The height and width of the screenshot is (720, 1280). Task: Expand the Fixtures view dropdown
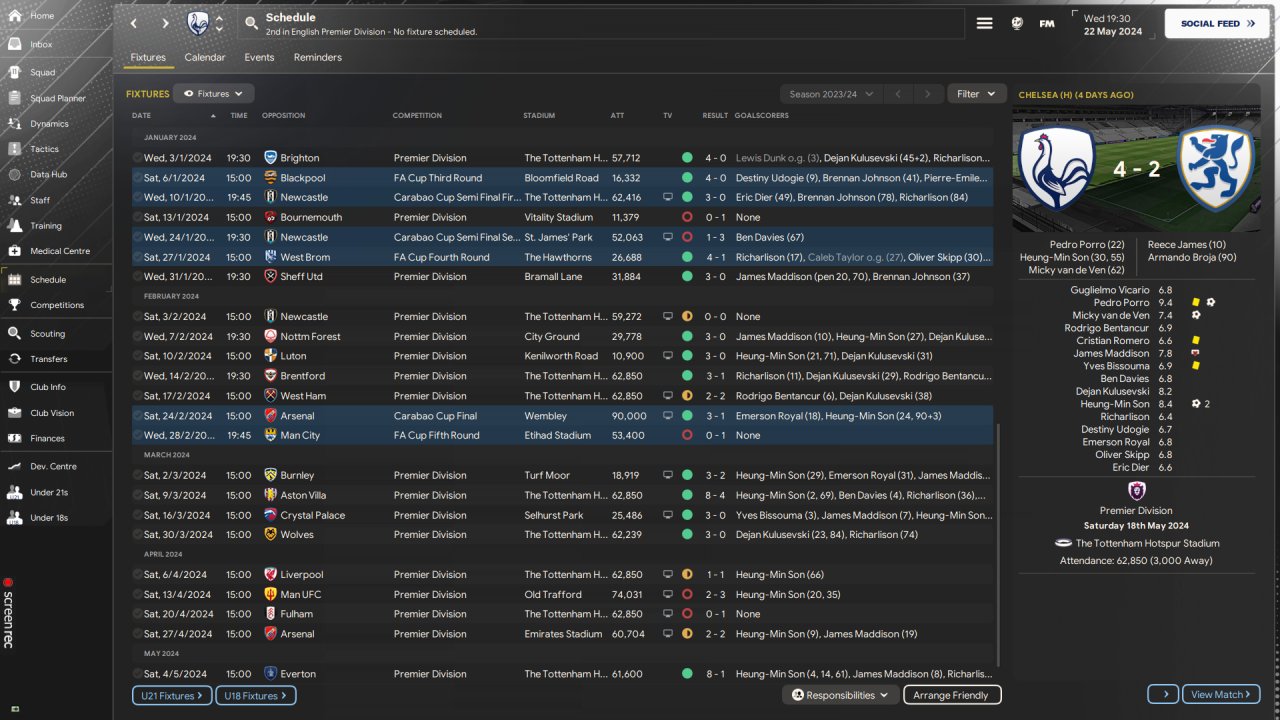pos(214,94)
